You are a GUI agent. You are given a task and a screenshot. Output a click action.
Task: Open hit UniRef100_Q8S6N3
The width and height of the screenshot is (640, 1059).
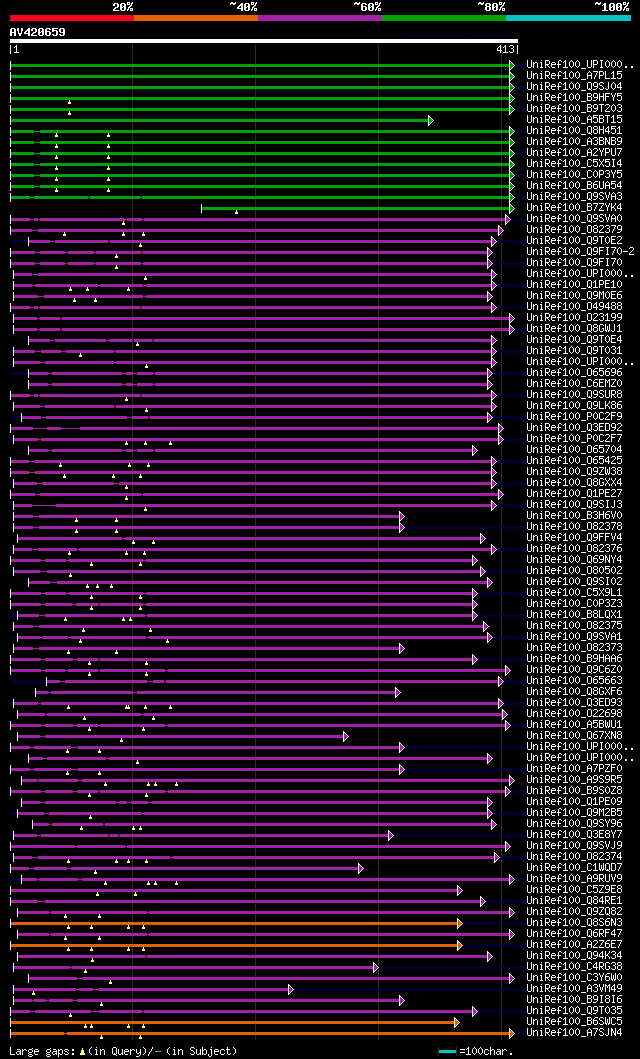[575, 923]
